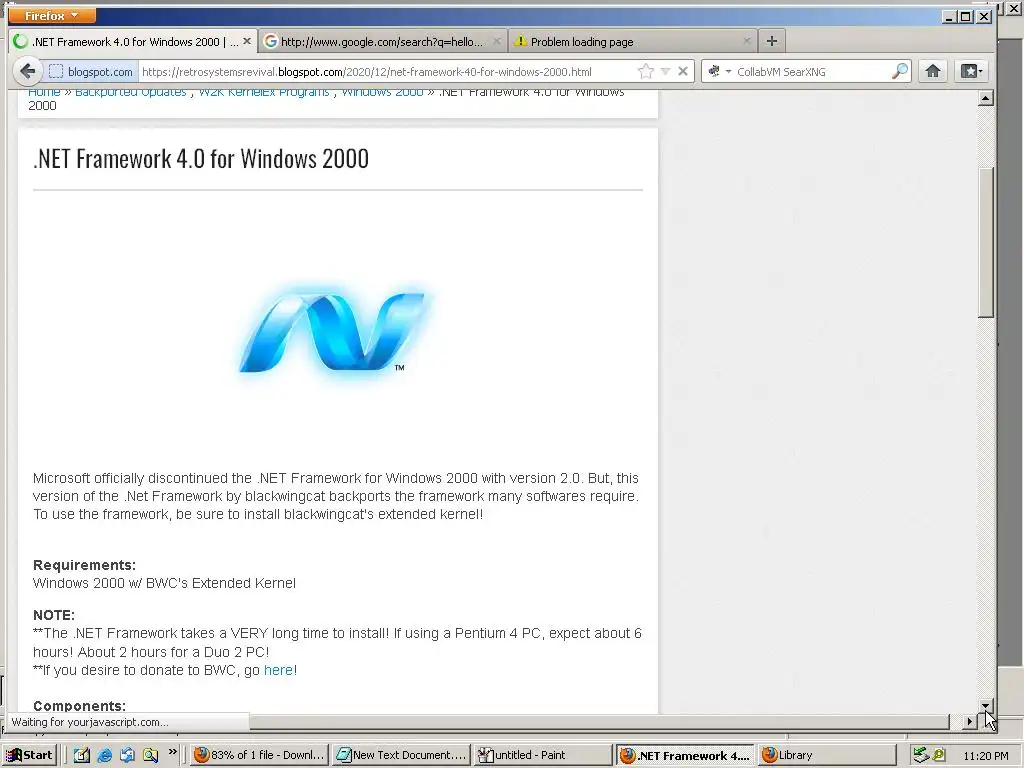This screenshot has width=1024, height=768.
Task: Open the search engine selector dropdown
Action: pyautogui.click(x=719, y=71)
